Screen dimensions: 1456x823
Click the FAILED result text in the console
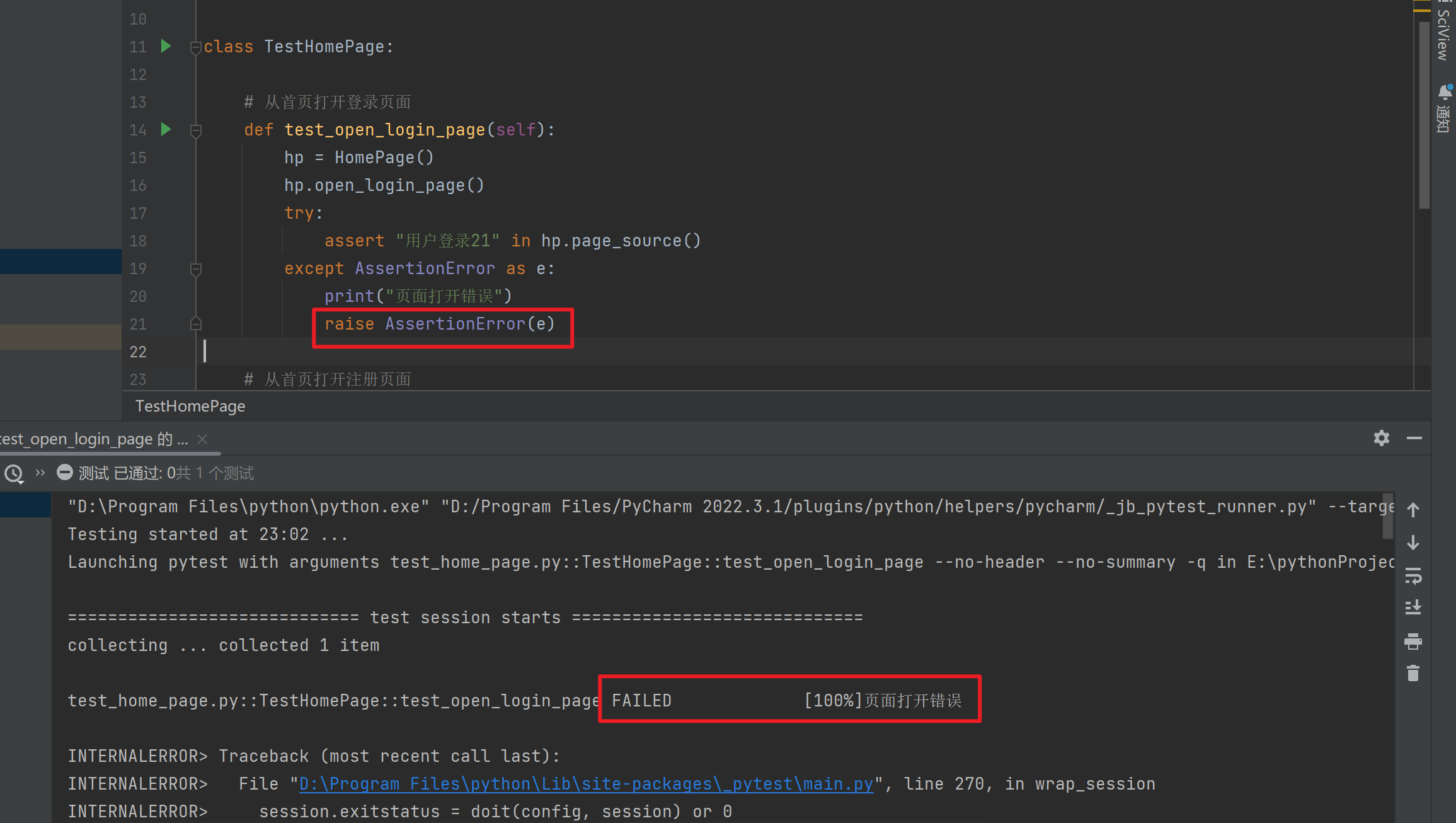tap(641, 701)
